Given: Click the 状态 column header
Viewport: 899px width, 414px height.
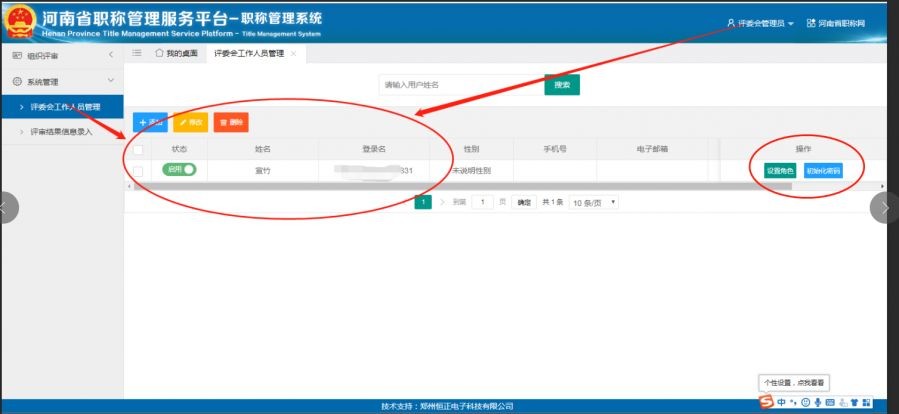Looking at the screenshot, I should pyautogui.click(x=179, y=149).
